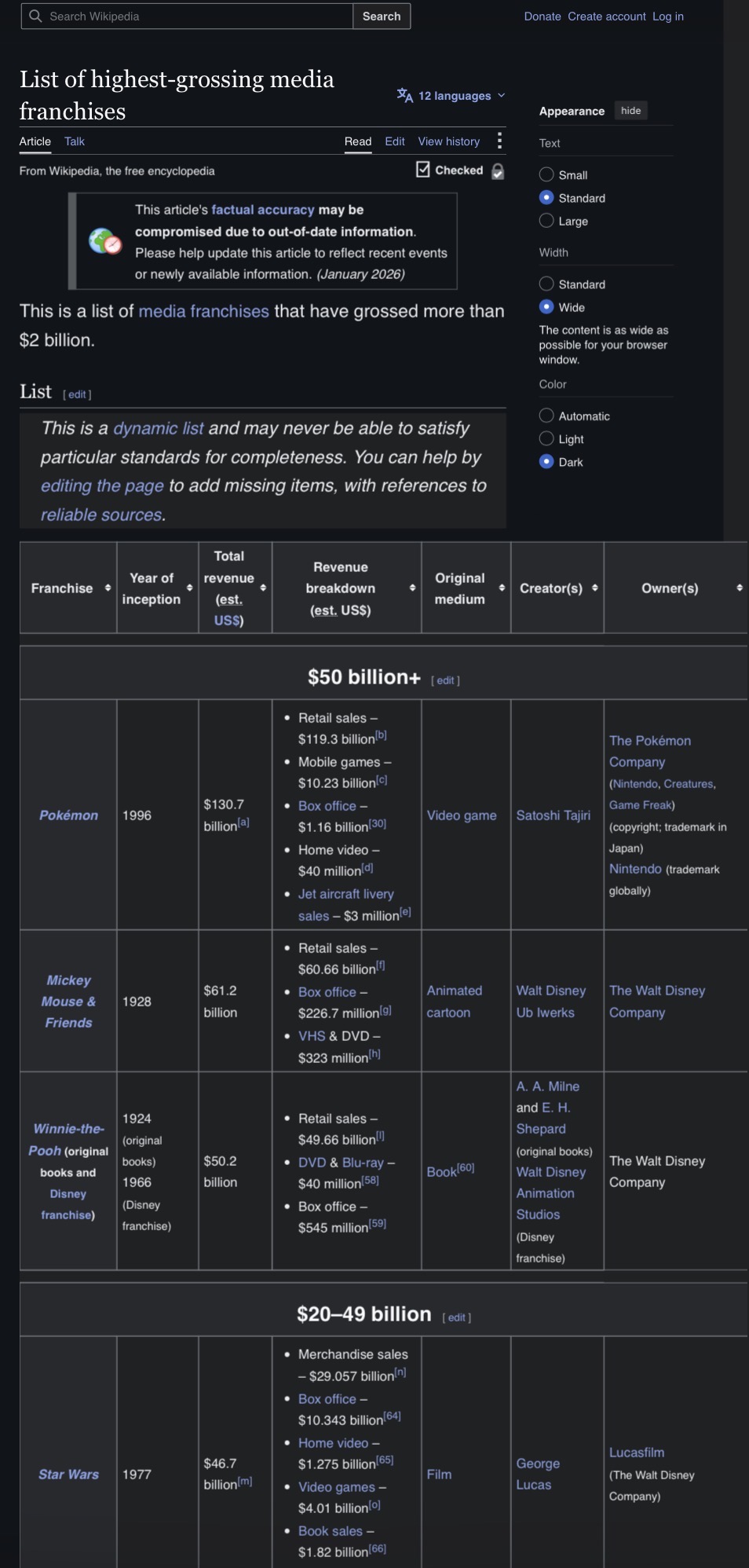Screen dimensions: 749x1568
Task: Click the Checked checkmark icon
Action: tap(423, 170)
